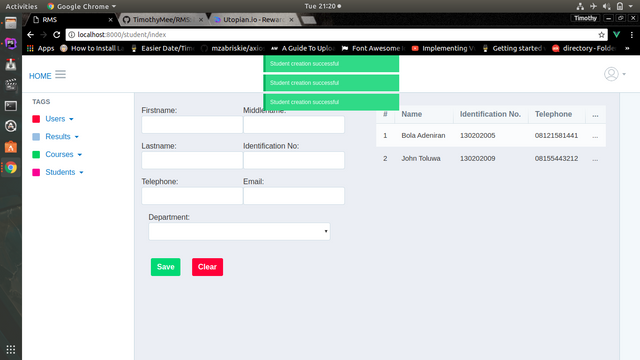This screenshot has width=640, height=360.
Task: Open the Department dropdown
Action: tap(239, 231)
